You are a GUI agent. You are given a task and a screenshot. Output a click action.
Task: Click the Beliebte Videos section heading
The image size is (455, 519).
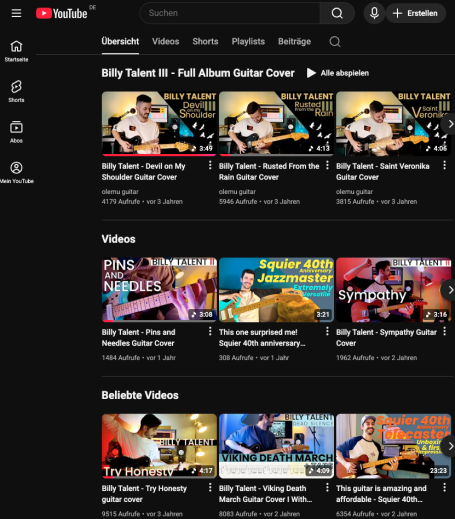pos(140,395)
